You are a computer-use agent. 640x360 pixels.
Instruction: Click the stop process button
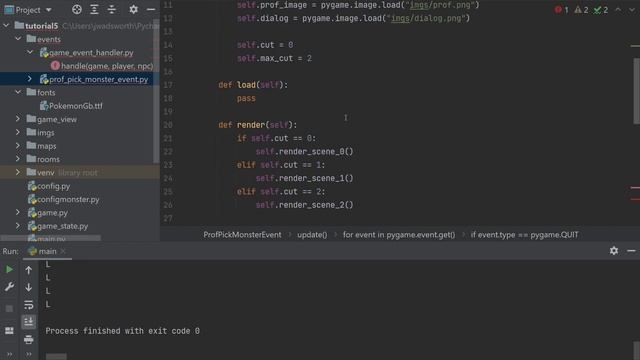(x=9, y=308)
